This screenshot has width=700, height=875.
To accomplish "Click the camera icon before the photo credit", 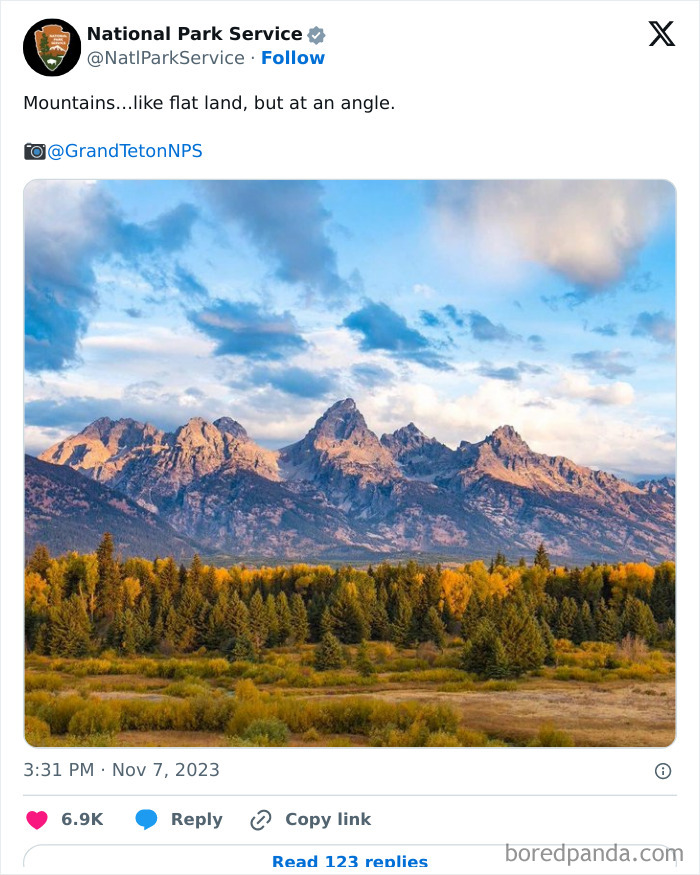I will (x=33, y=150).
